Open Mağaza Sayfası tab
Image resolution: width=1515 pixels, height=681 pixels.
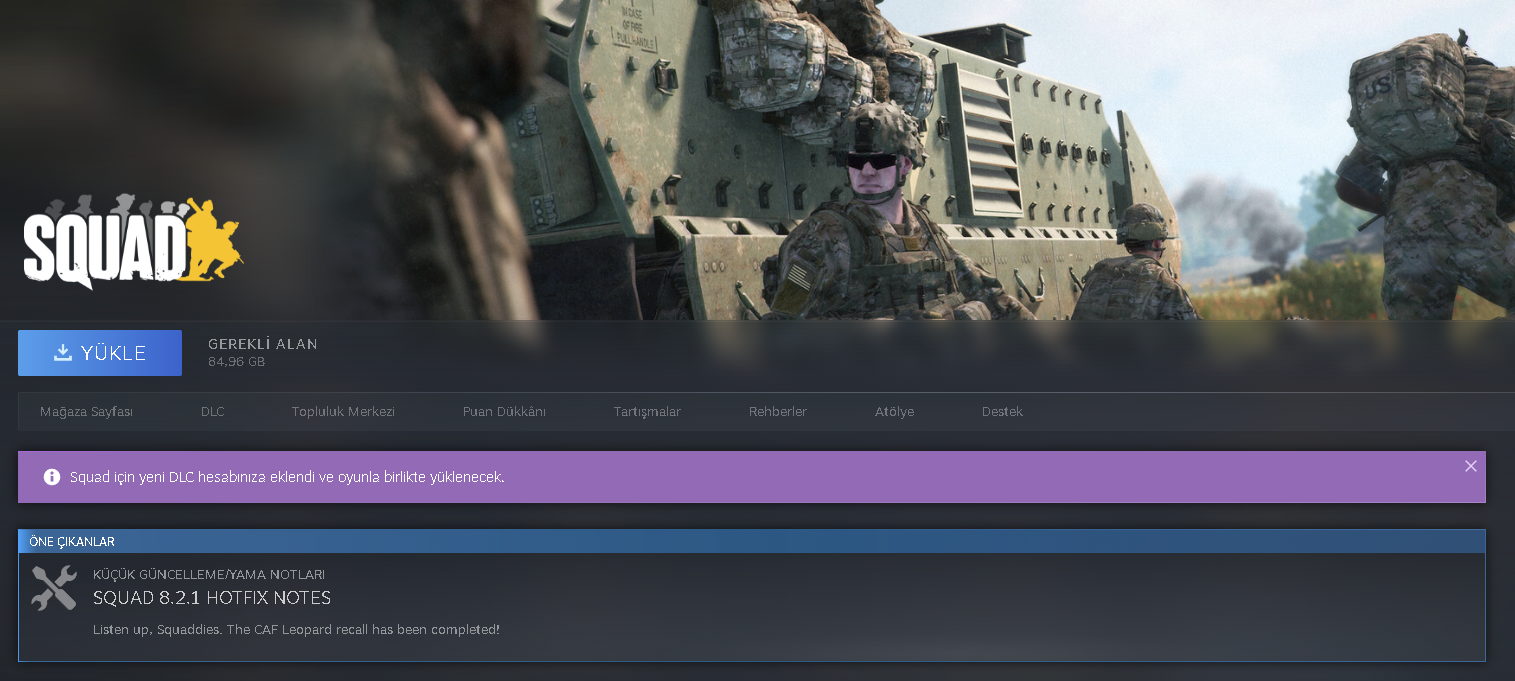click(x=86, y=412)
